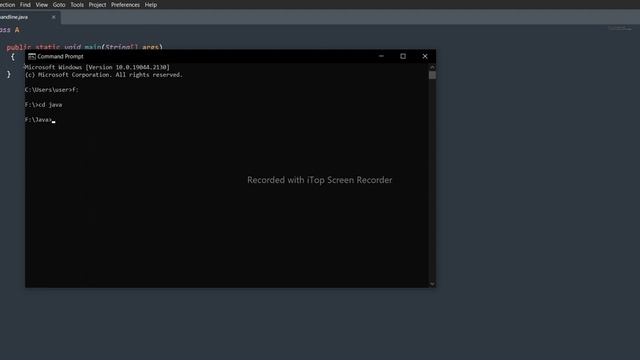The width and height of the screenshot is (640, 360).
Task: Click the "C:\Users\user>f:" line
Action: 52,90
